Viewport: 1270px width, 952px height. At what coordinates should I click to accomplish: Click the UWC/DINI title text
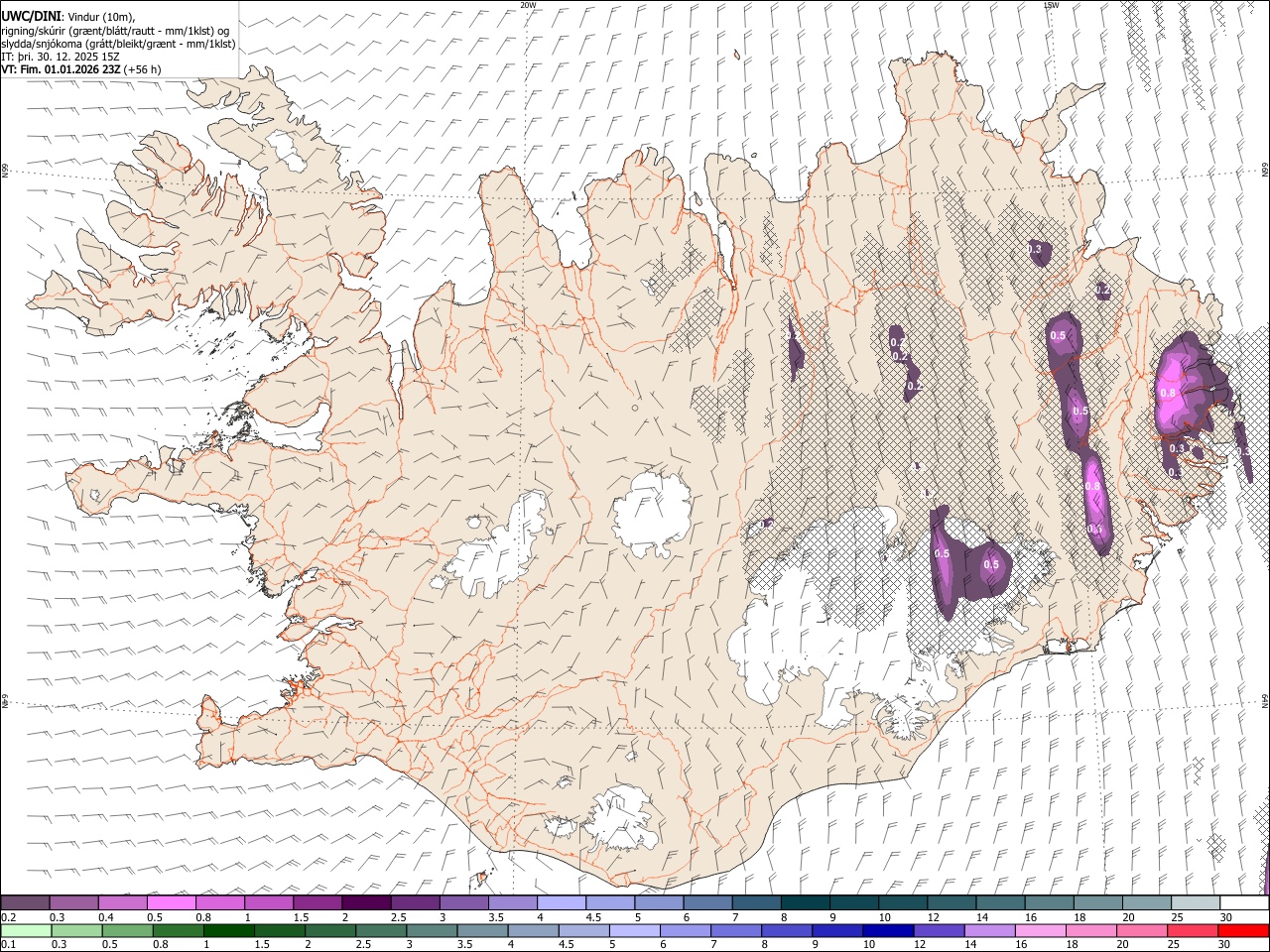[31, 16]
